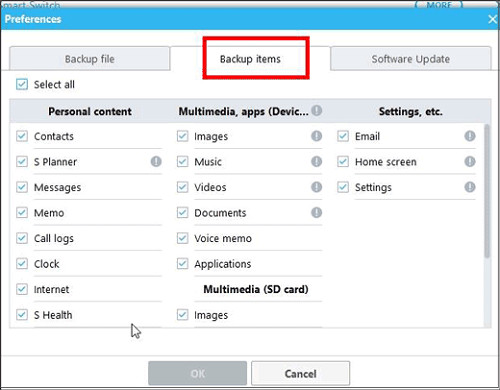The height and width of the screenshot is (390, 500).
Task: Click info icon next to S Planner
Action: tap(156, 162)
